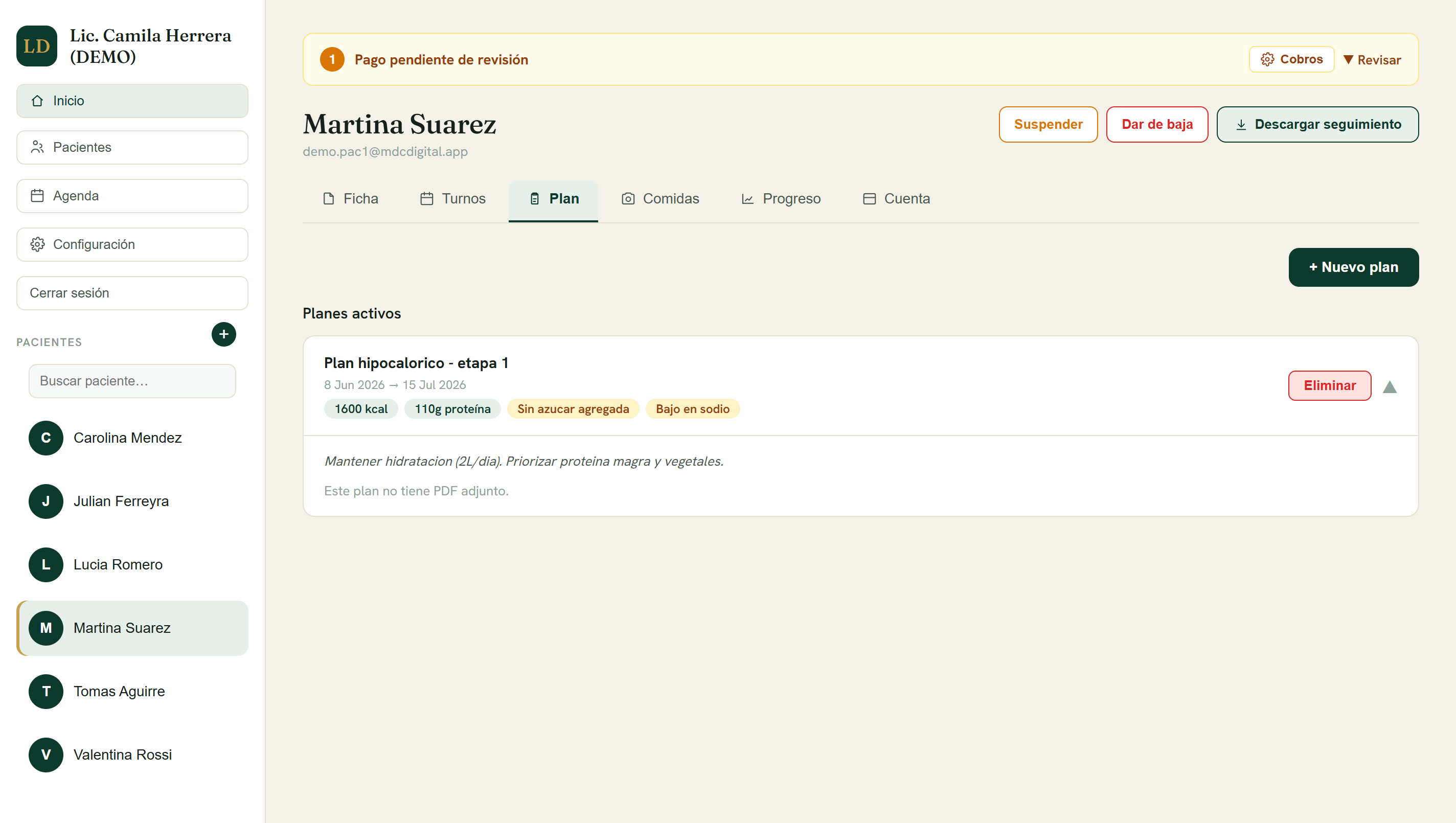Click the chart icon on the Progreso tab

click(747, 198)
